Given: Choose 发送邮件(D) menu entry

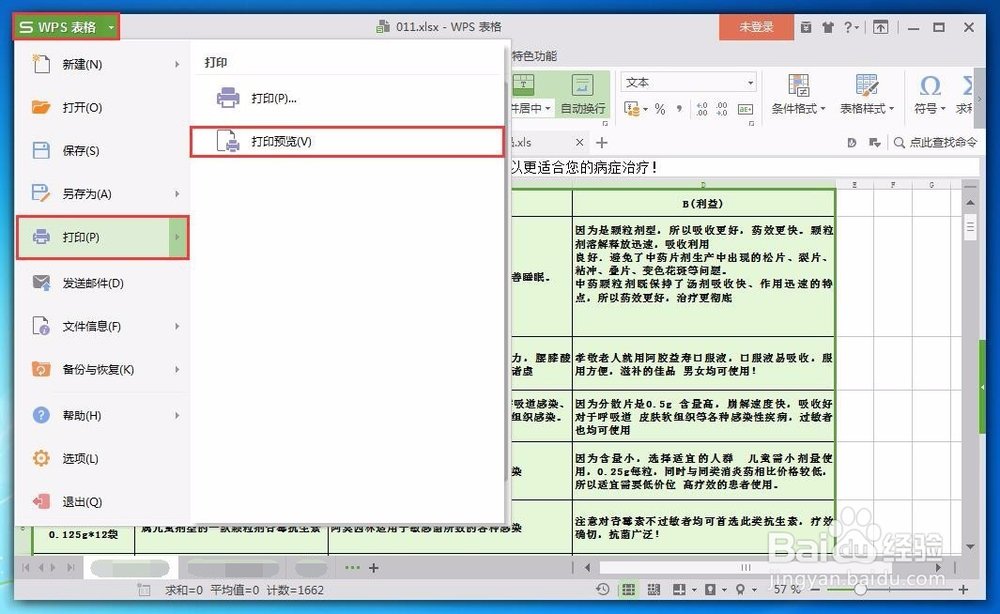Looking at the screenshot, I should point(102,283).
